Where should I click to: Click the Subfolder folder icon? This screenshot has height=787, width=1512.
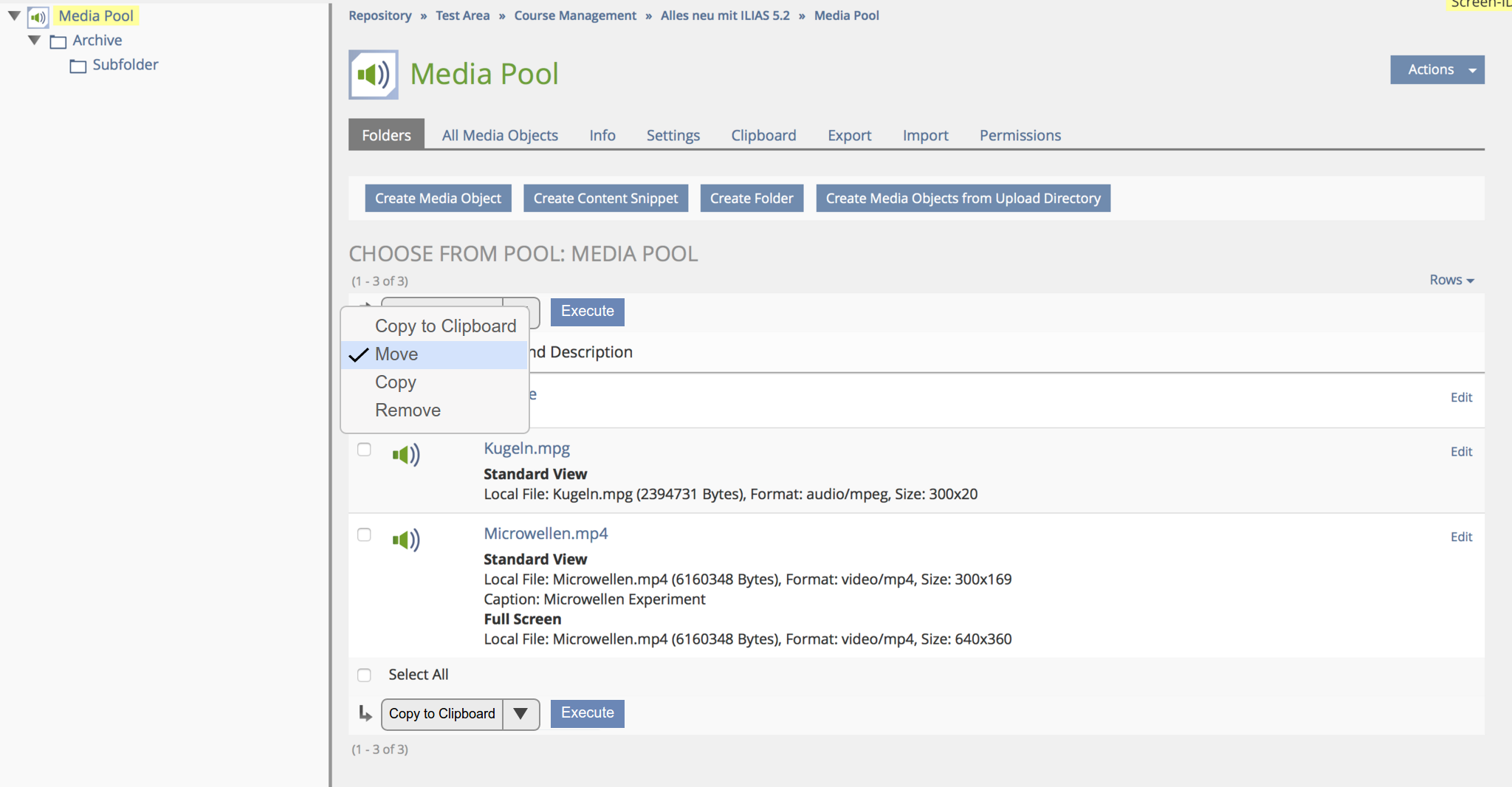tap(78, 66)
